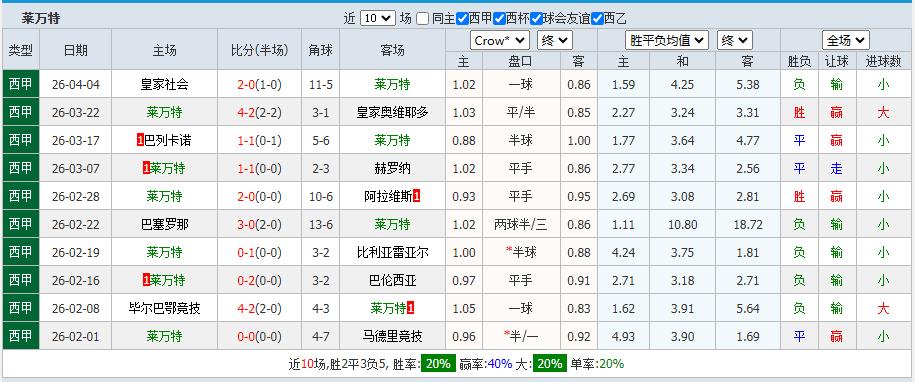Click the 日期 column header
Image resolution: width=915 pixels, height=382 pixels.
[x=76, y=50]
